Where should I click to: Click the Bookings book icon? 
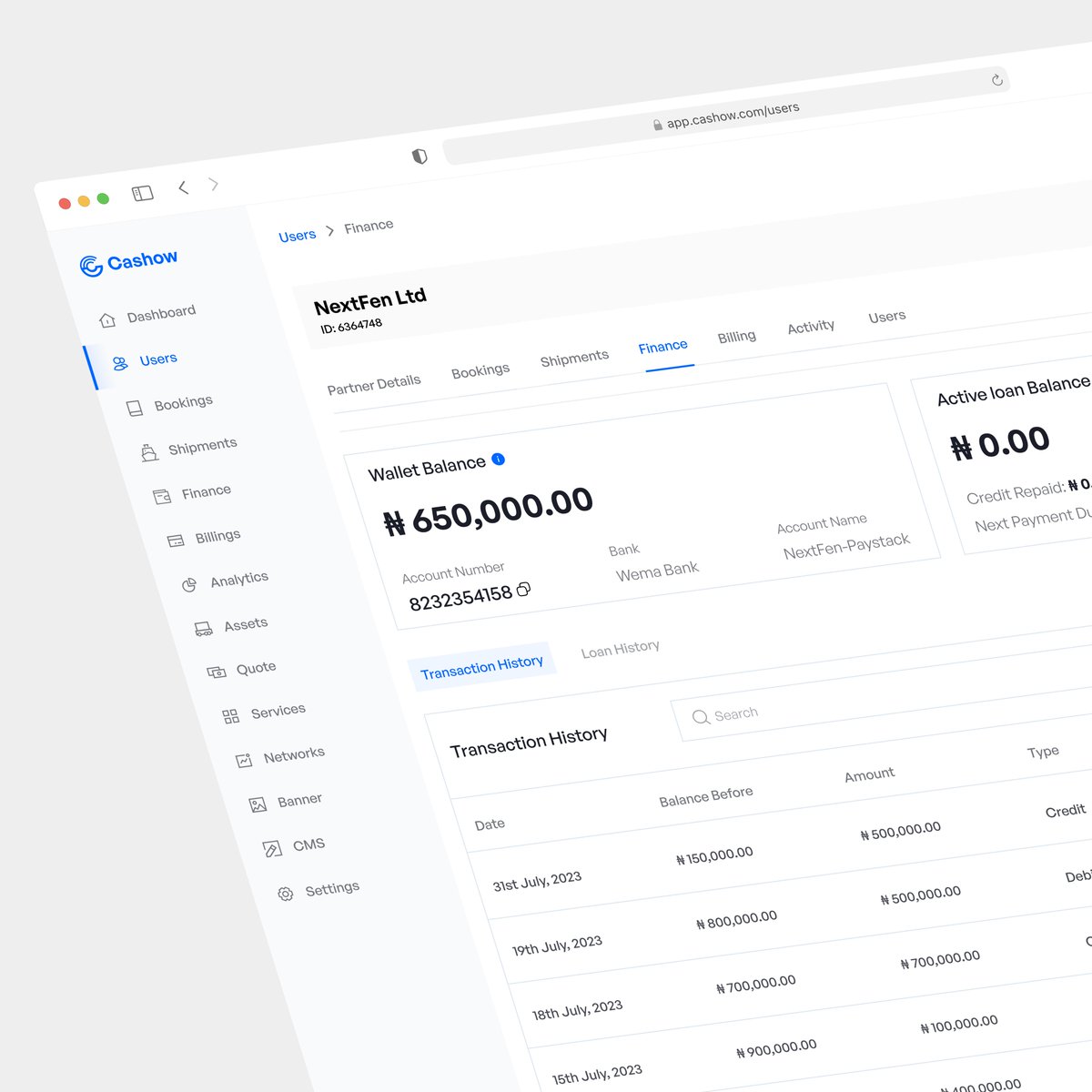[135, 409]
